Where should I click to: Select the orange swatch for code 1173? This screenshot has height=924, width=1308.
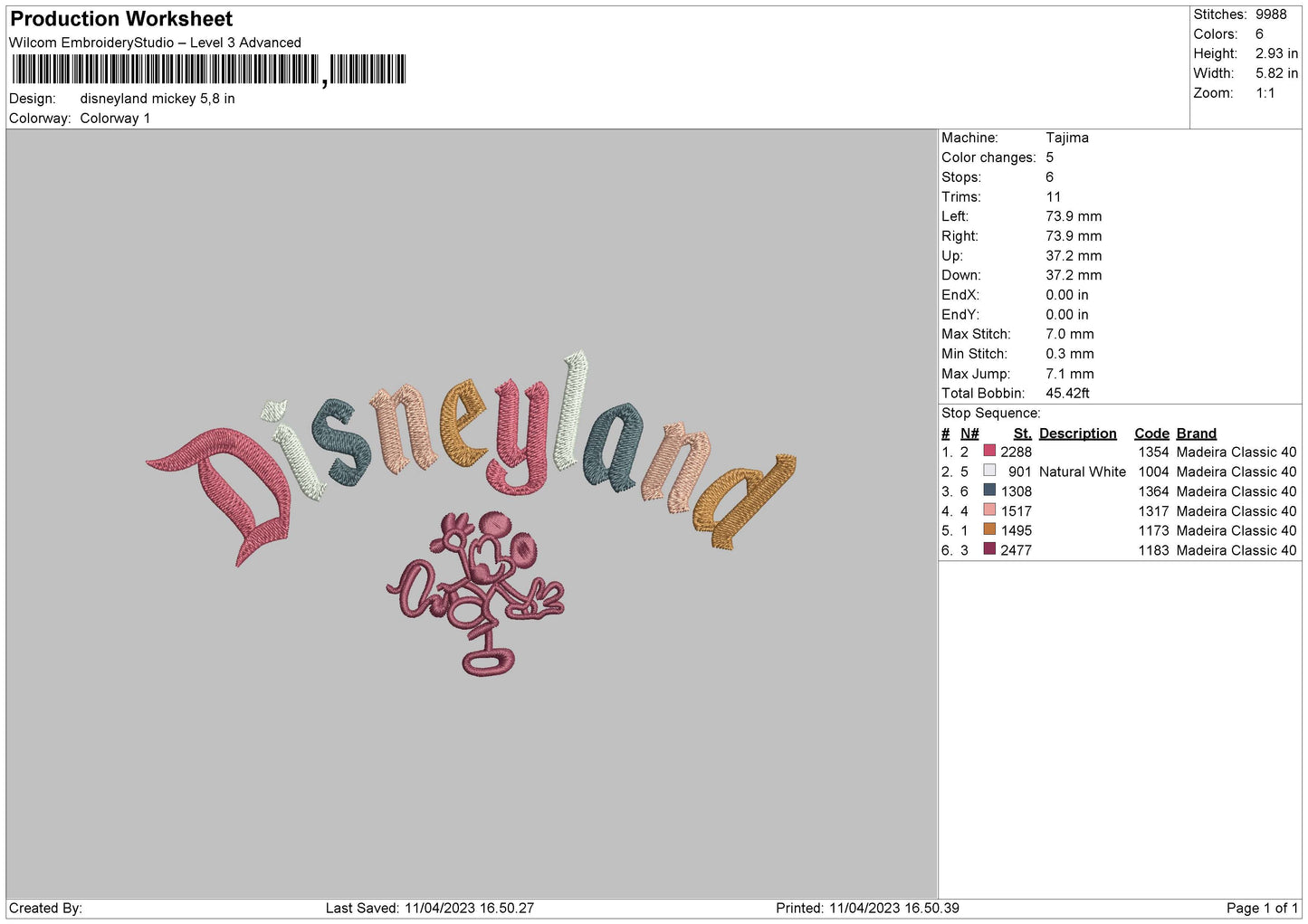(989, 529)
